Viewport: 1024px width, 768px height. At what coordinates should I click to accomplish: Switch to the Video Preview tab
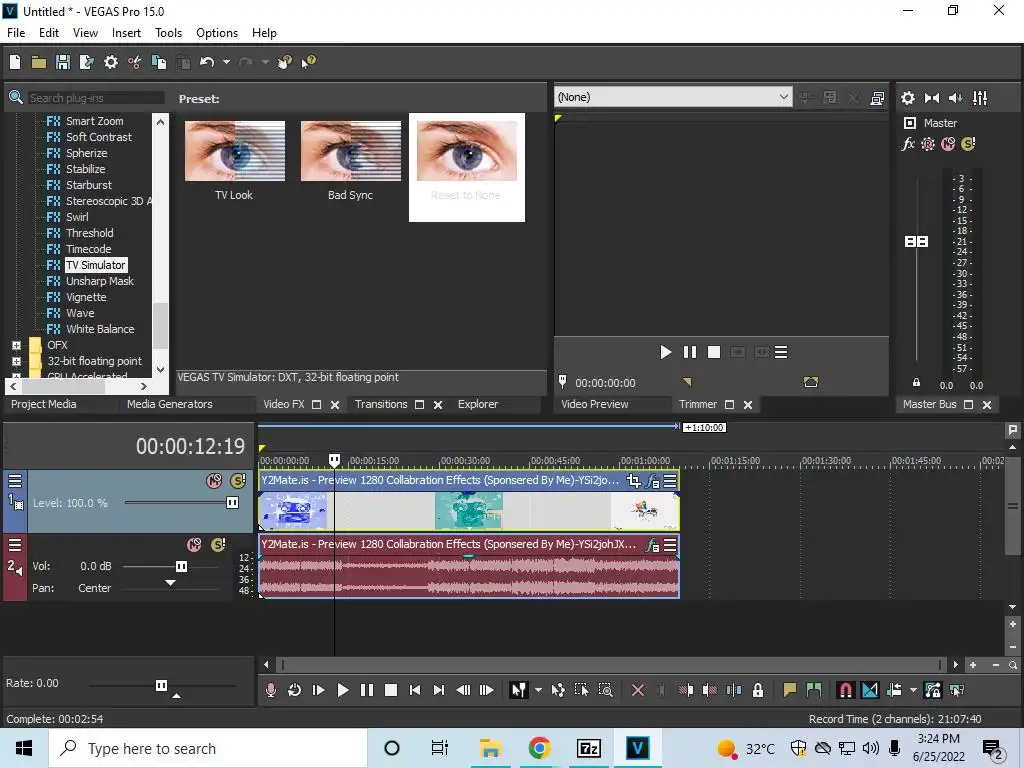(595, 404)
